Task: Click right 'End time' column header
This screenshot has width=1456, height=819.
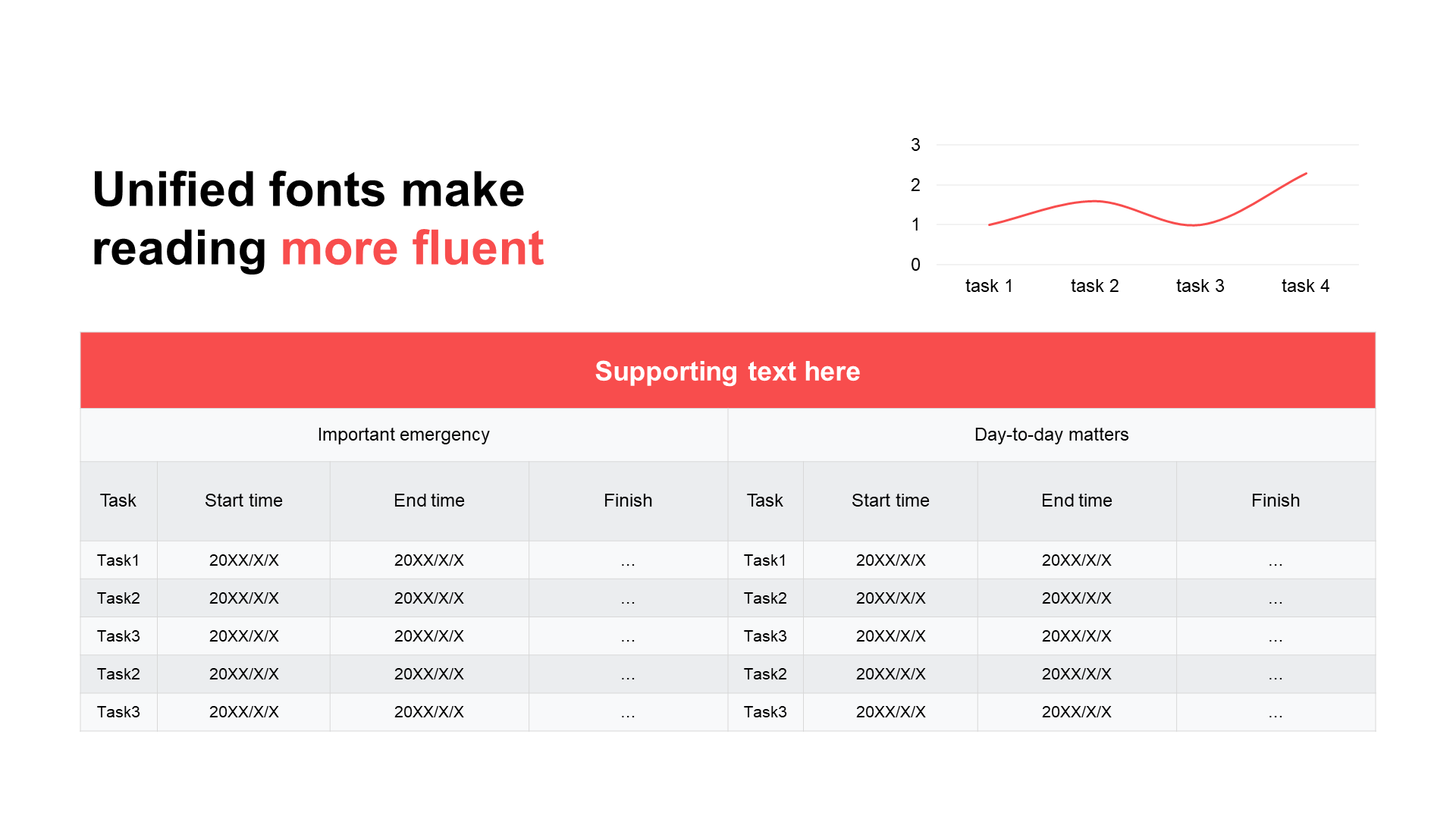Action: [x=1076, y=500]
